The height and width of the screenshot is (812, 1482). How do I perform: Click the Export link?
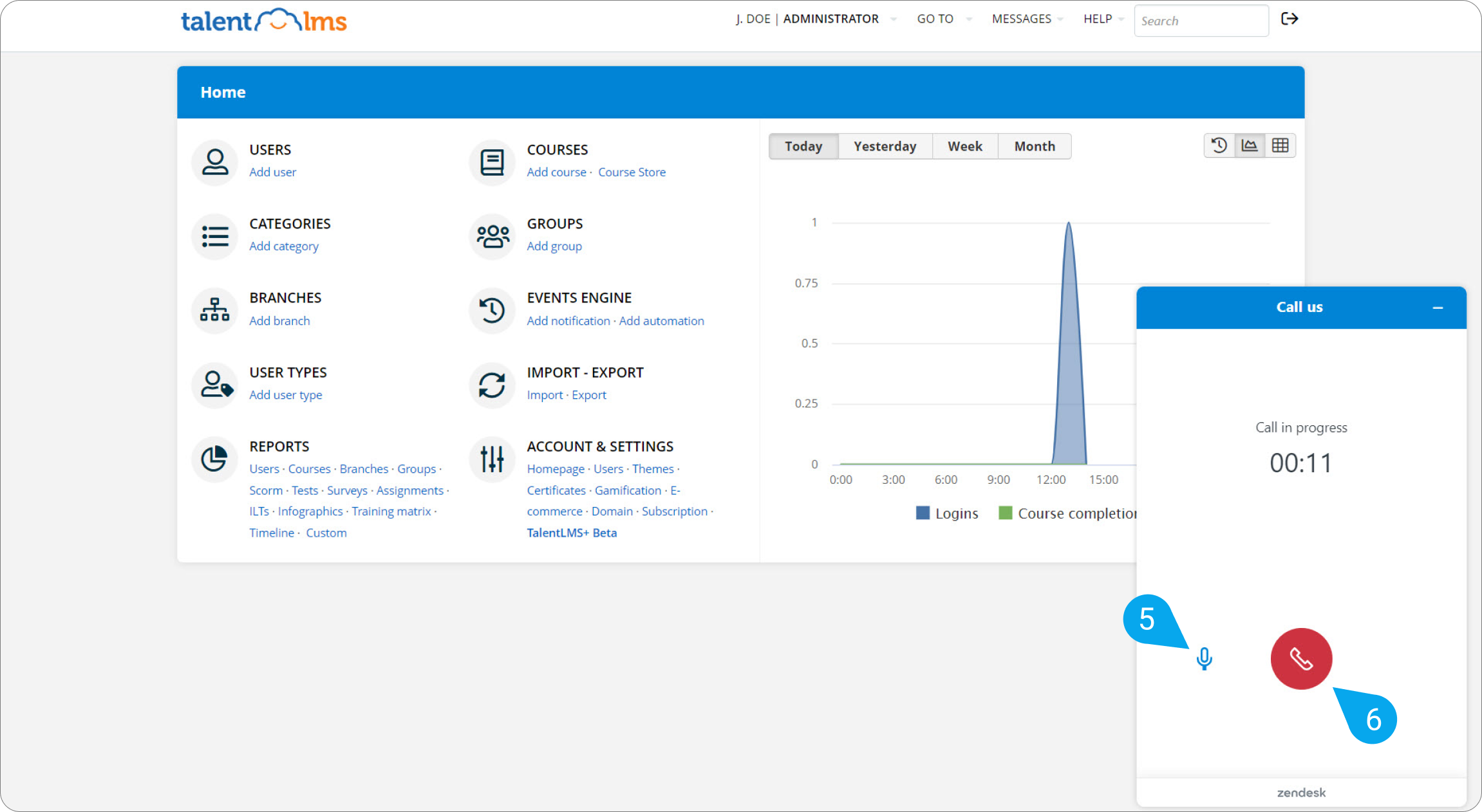(588, 394)
